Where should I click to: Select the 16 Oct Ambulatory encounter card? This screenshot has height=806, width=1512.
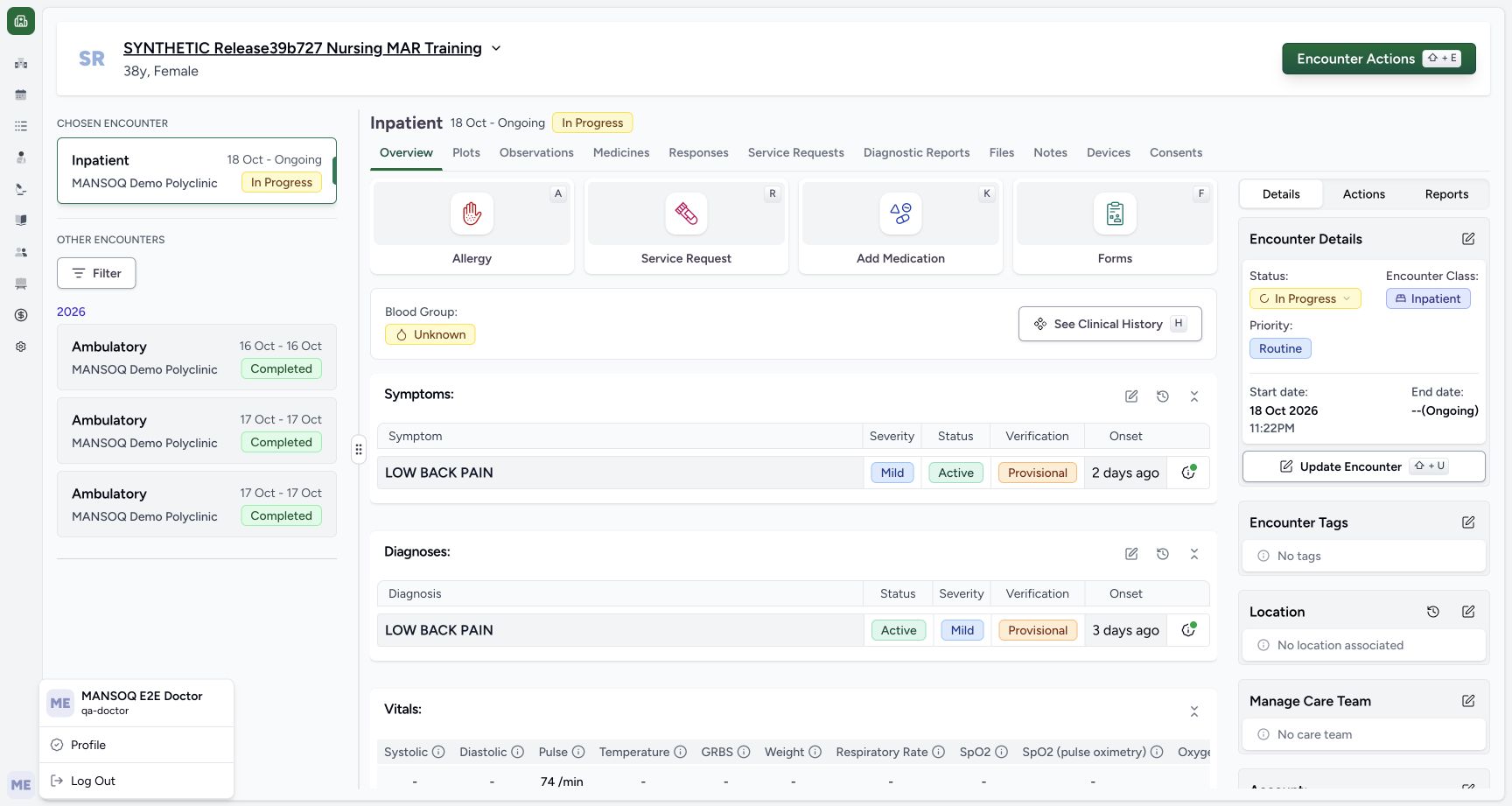tap(197, 357)
